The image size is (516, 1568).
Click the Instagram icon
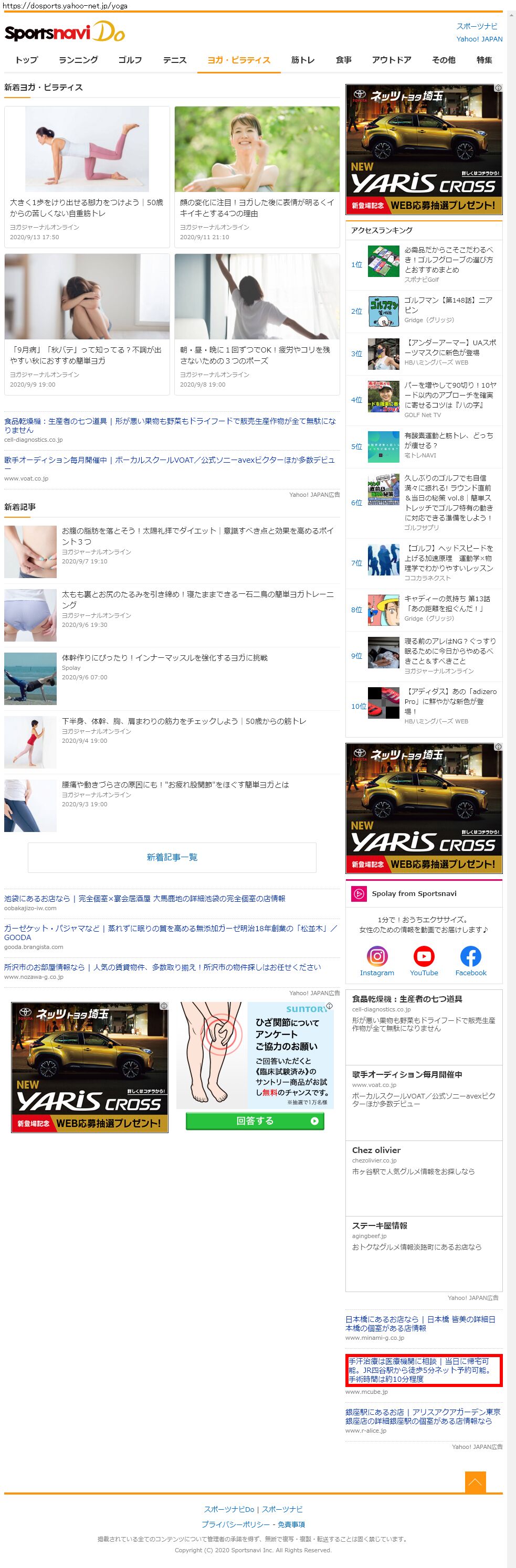376,956
